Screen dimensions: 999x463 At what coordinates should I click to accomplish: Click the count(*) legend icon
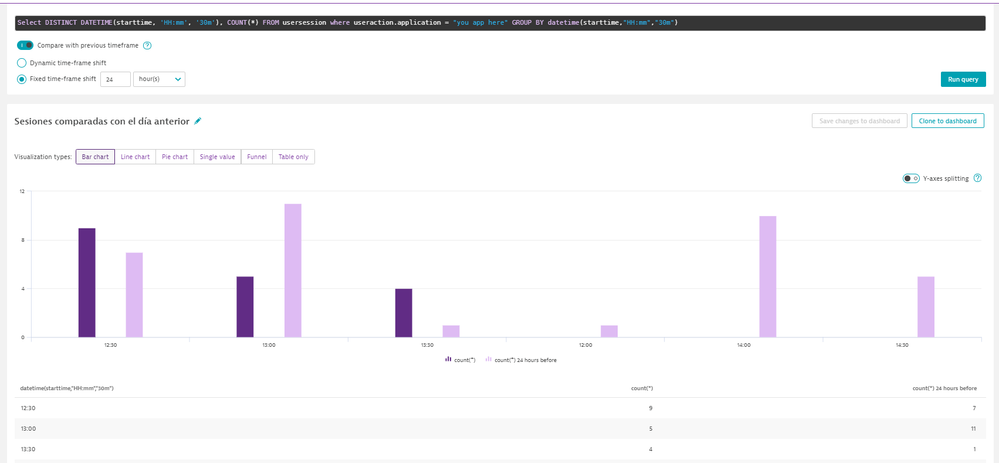(x=448, y=359)
